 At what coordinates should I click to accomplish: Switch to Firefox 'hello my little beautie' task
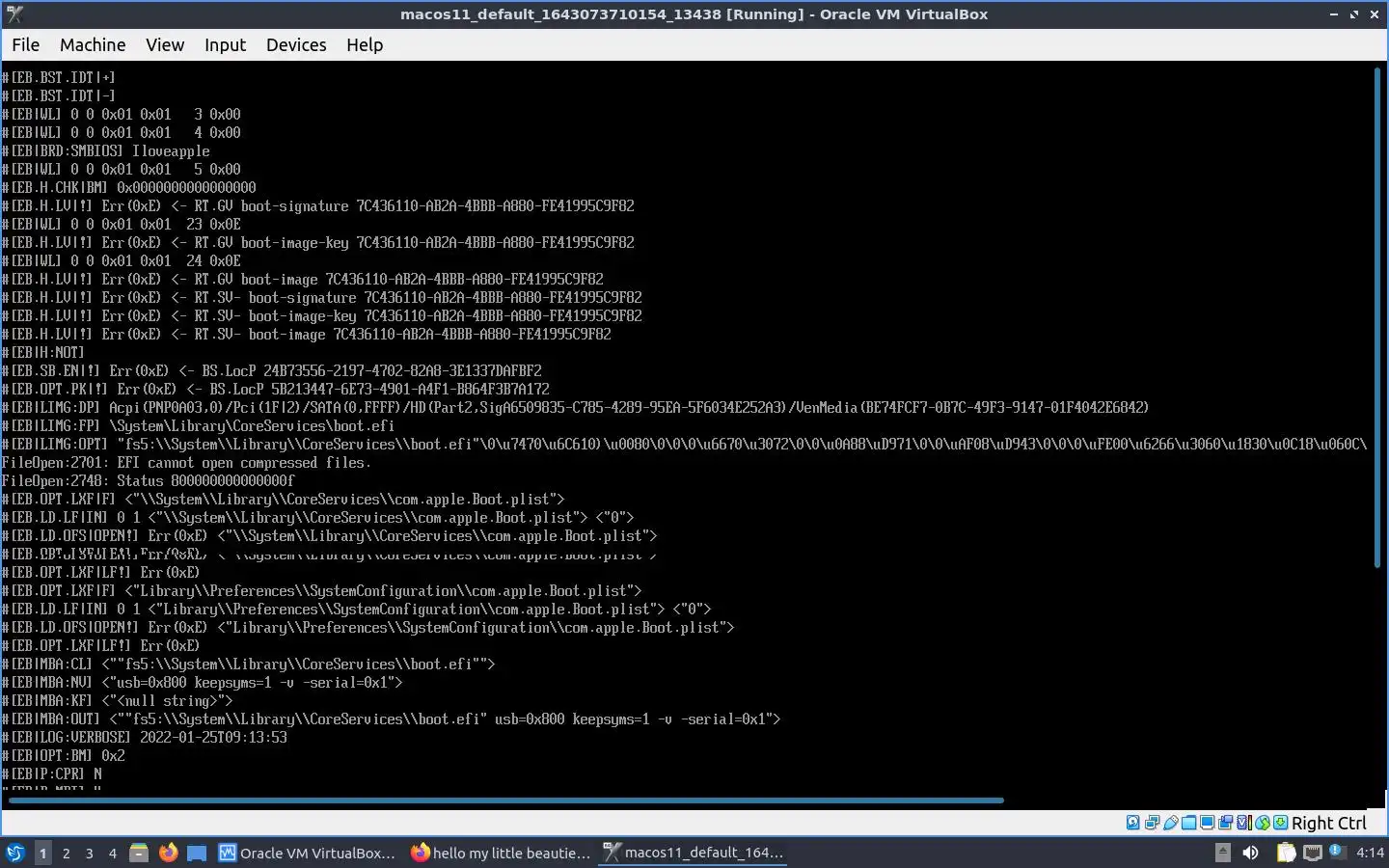[x=501, y=853]
